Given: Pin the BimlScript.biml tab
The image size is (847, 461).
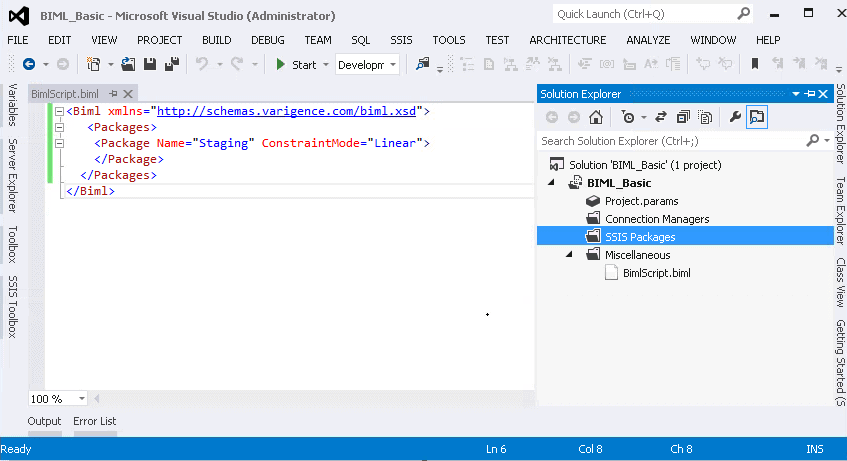Looking at the screenshot, I should pyautogui.click(x=113, y=94).
